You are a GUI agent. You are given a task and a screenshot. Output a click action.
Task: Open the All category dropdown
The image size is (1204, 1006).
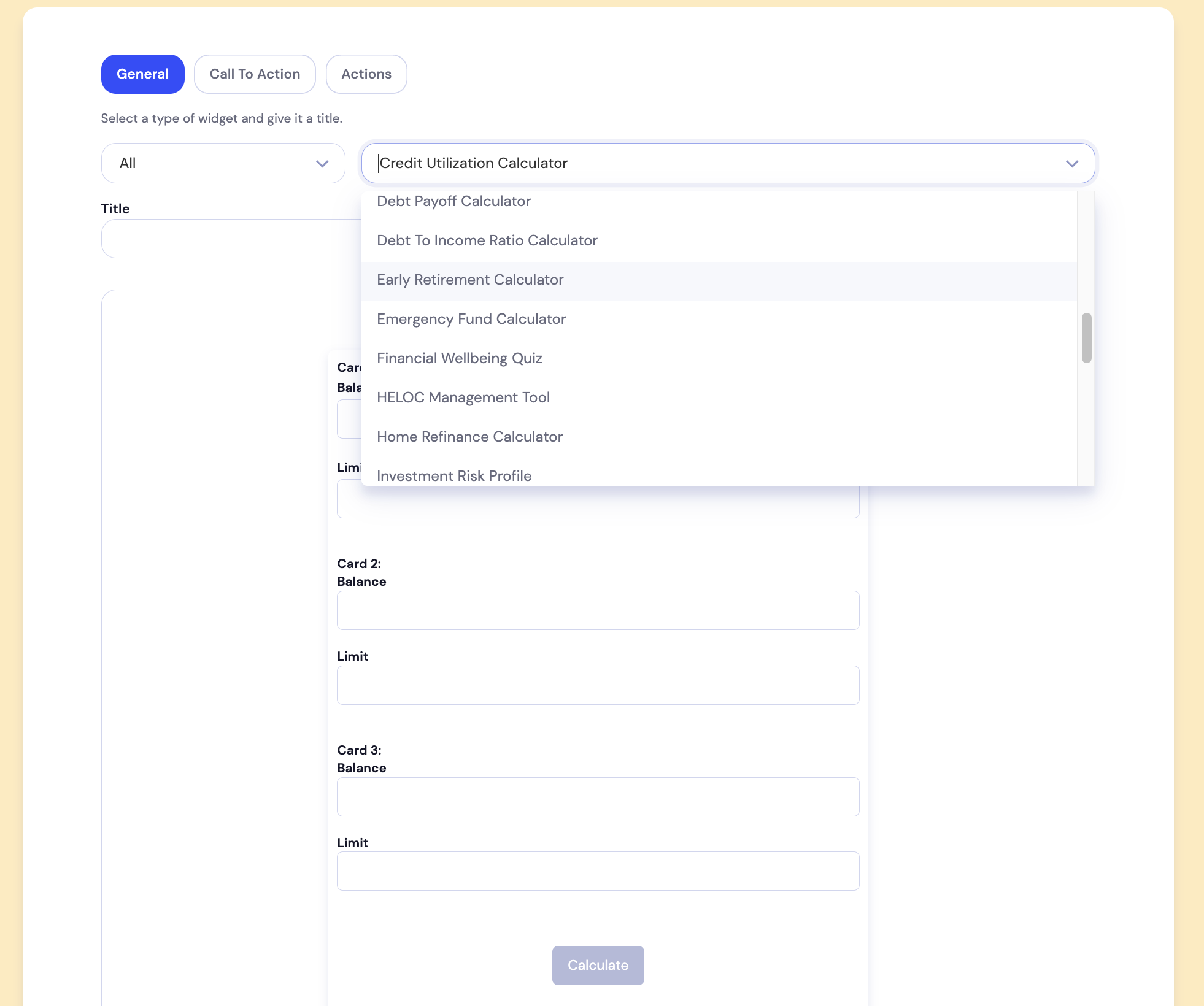point(223,163)
